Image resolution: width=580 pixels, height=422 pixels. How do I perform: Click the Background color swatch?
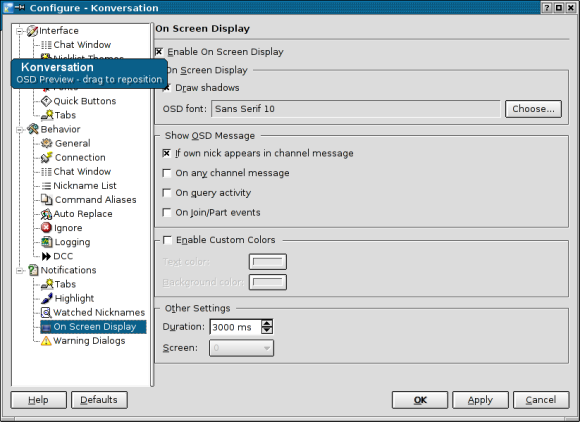268,282
